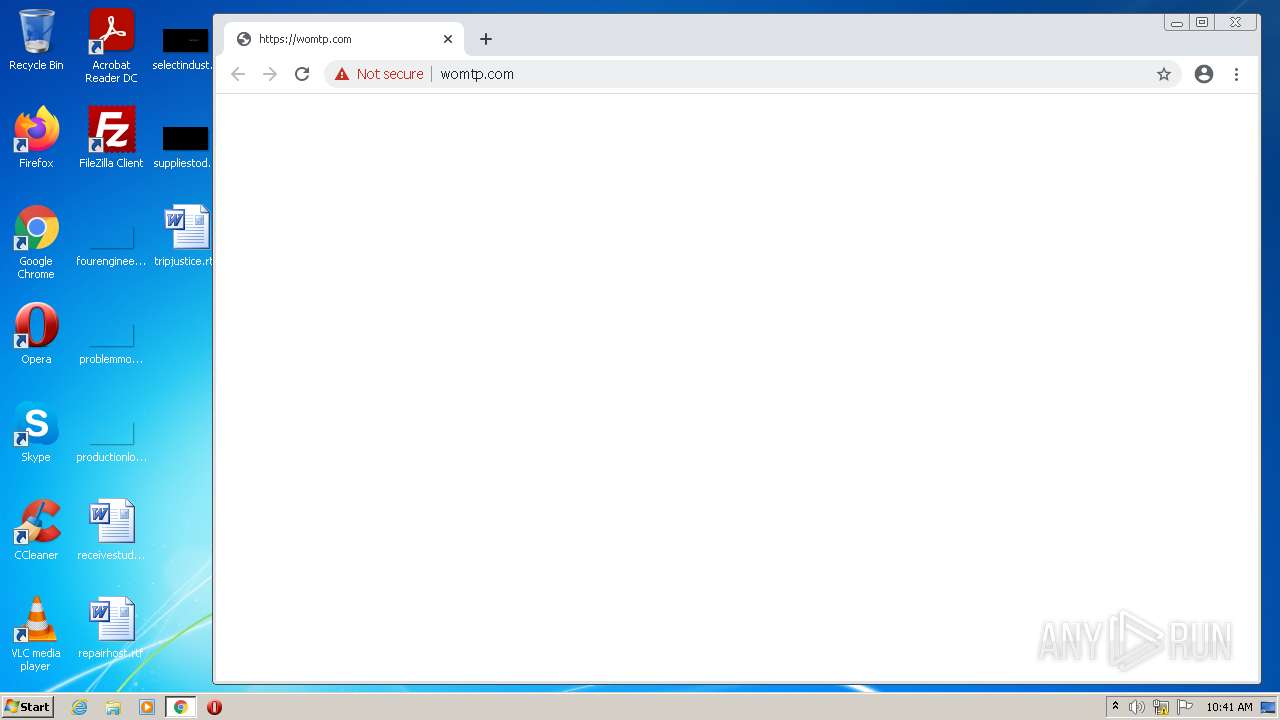Restore down the Chrome window
Screen dimensions: 1280x720
tap(1202, 22)
